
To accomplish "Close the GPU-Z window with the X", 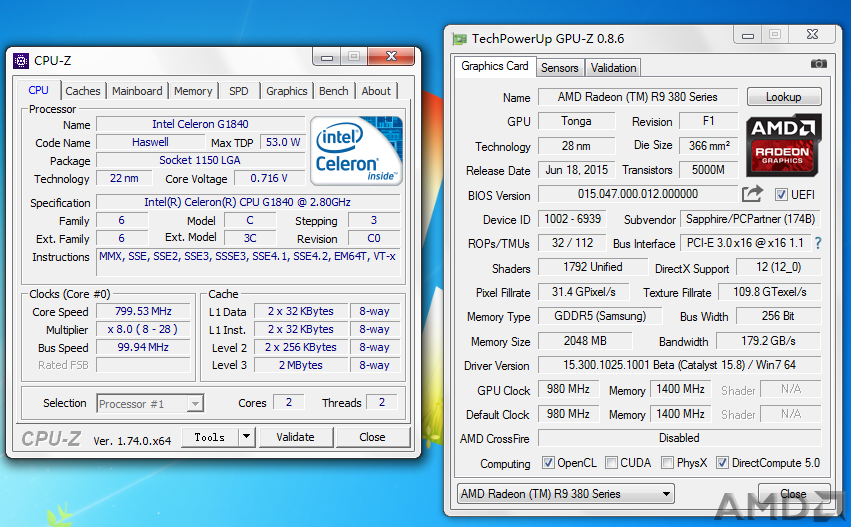I will click(812, 35).
